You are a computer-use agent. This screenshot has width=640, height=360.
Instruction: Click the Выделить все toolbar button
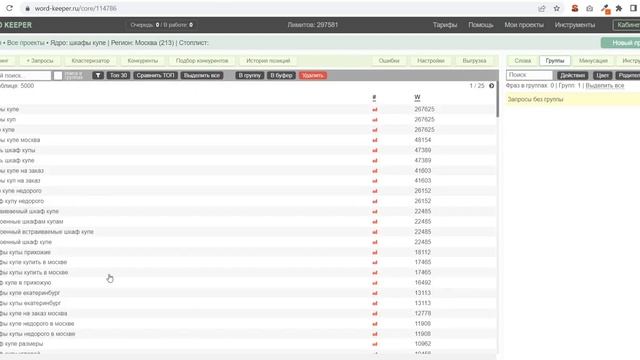[x=202, y=76]
